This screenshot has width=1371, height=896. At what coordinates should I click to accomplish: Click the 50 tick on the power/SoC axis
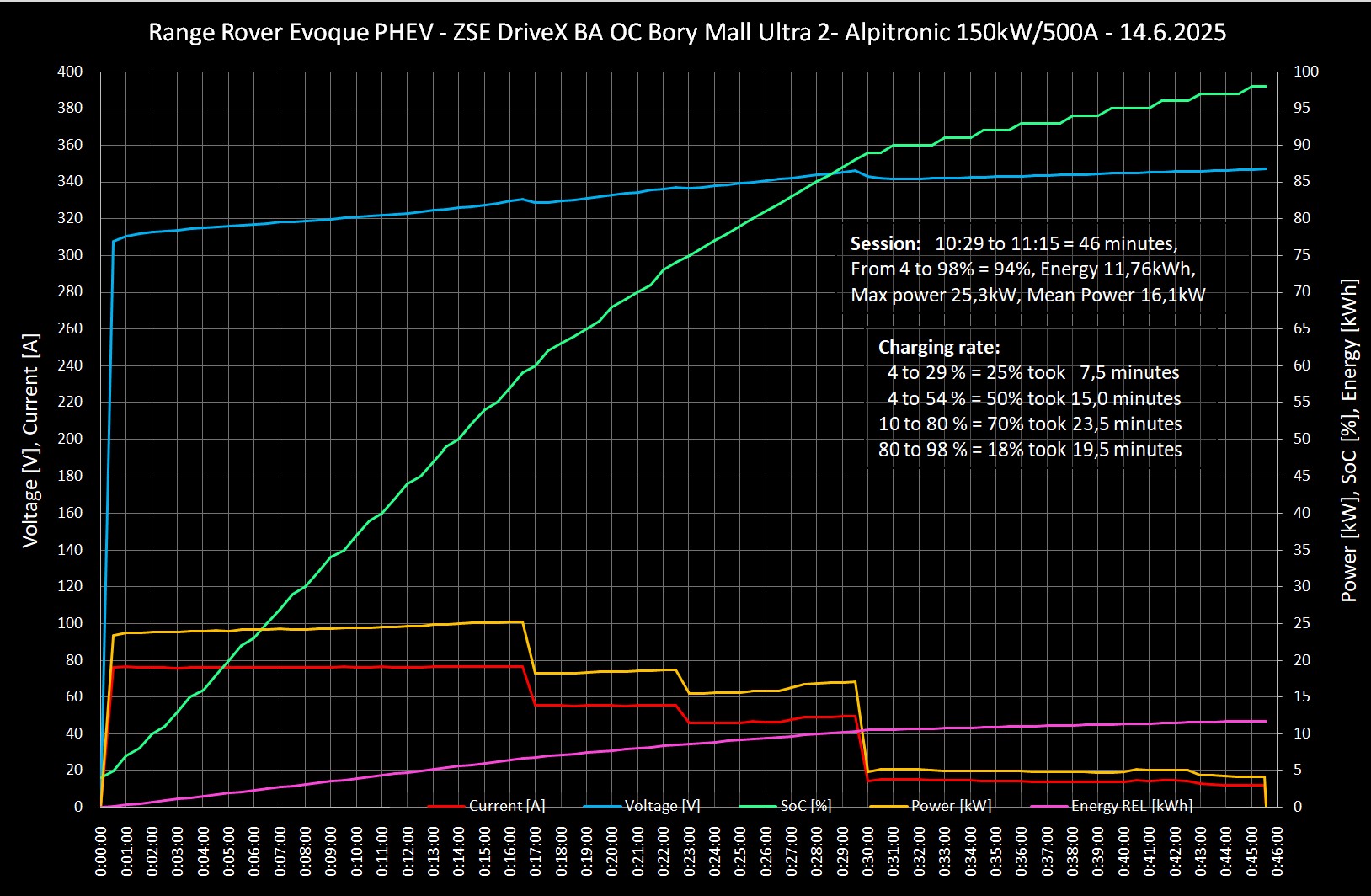point(1302,439)
